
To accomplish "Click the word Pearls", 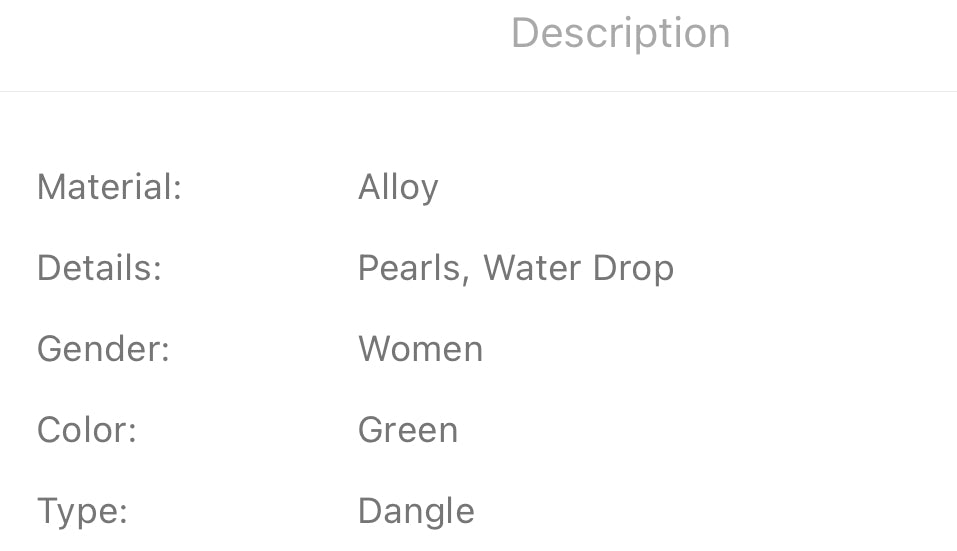I will pos(409,268).
